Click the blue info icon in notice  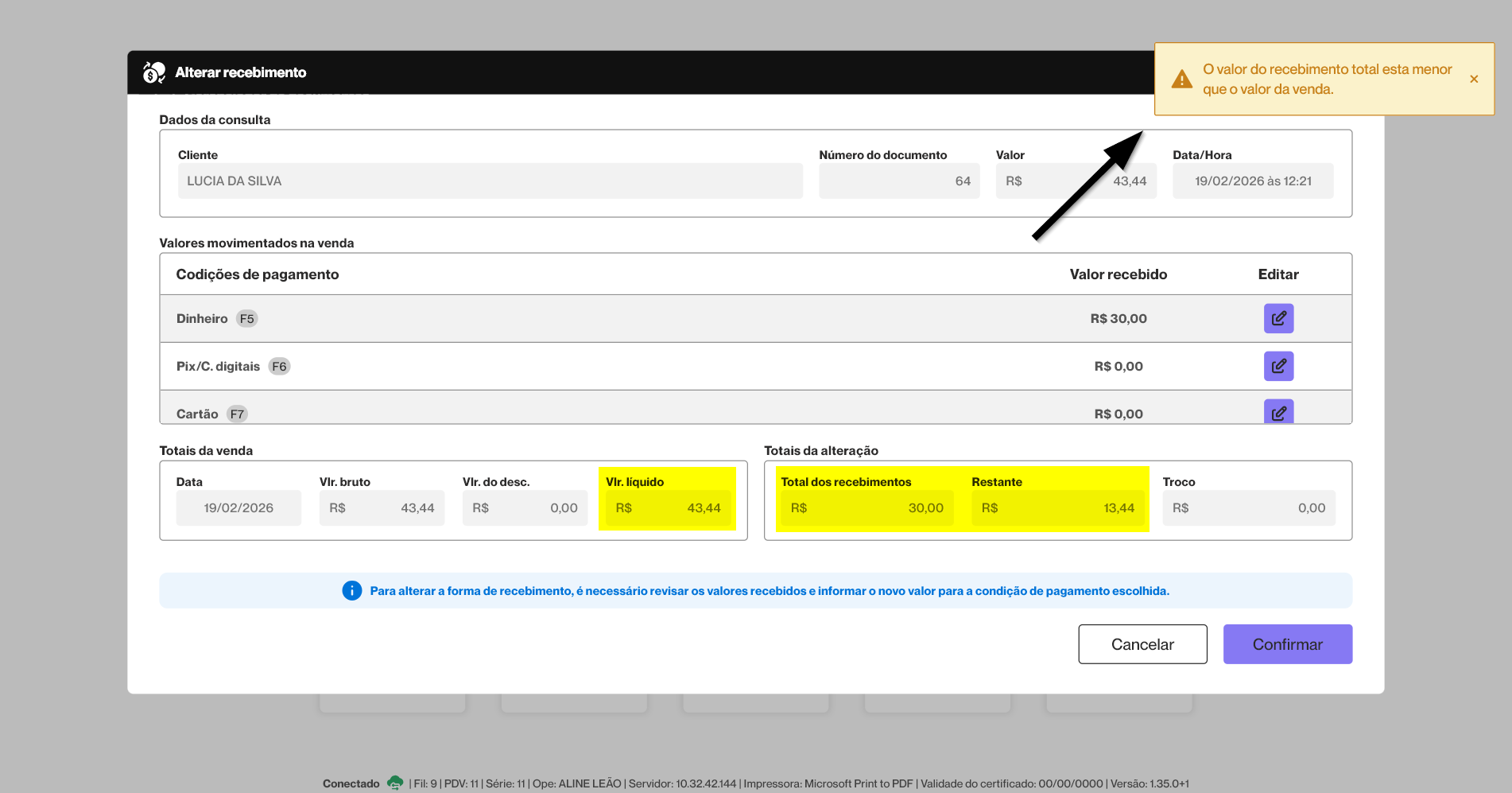[351, 590]
